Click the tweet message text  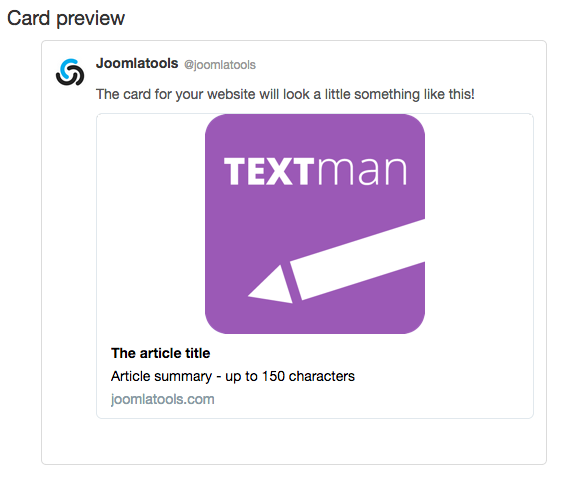285,94
